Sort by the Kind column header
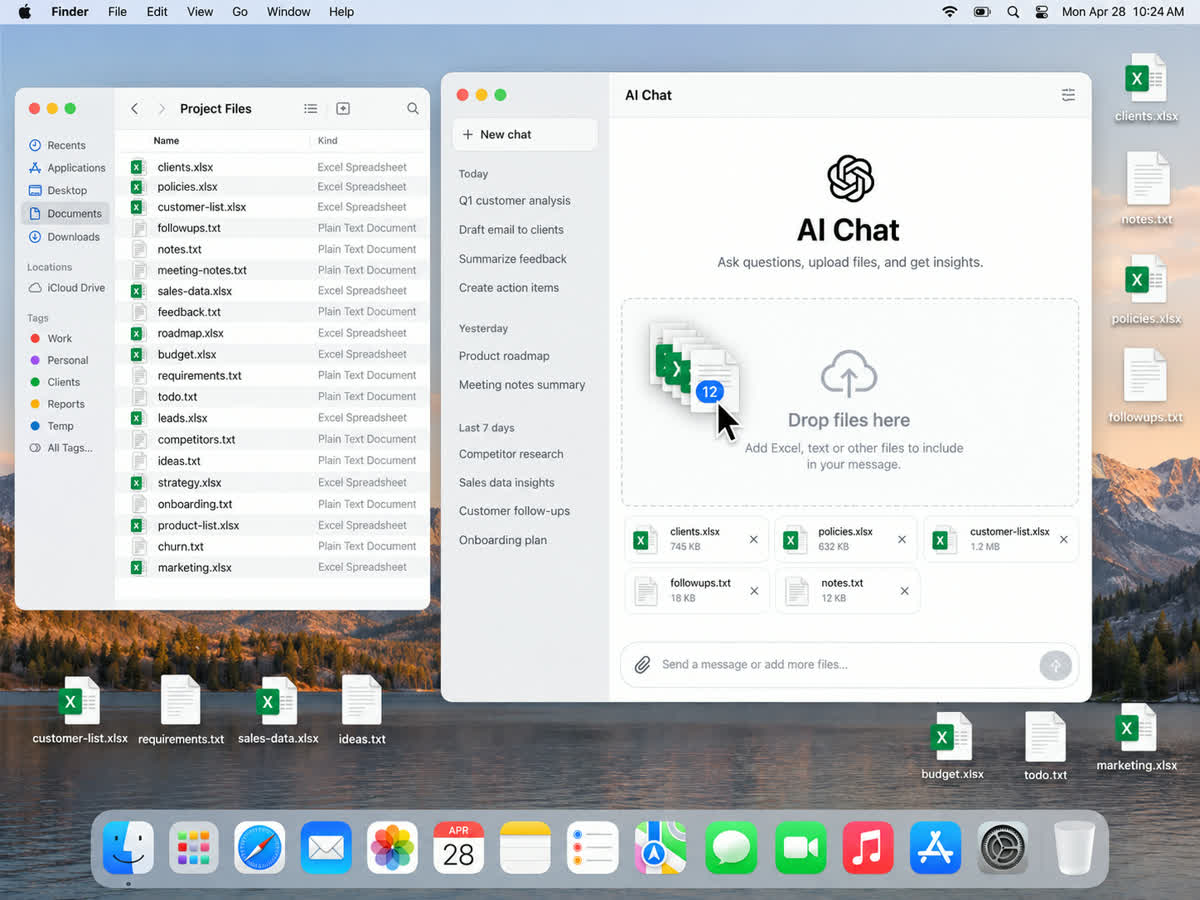 tap(328, 141)
